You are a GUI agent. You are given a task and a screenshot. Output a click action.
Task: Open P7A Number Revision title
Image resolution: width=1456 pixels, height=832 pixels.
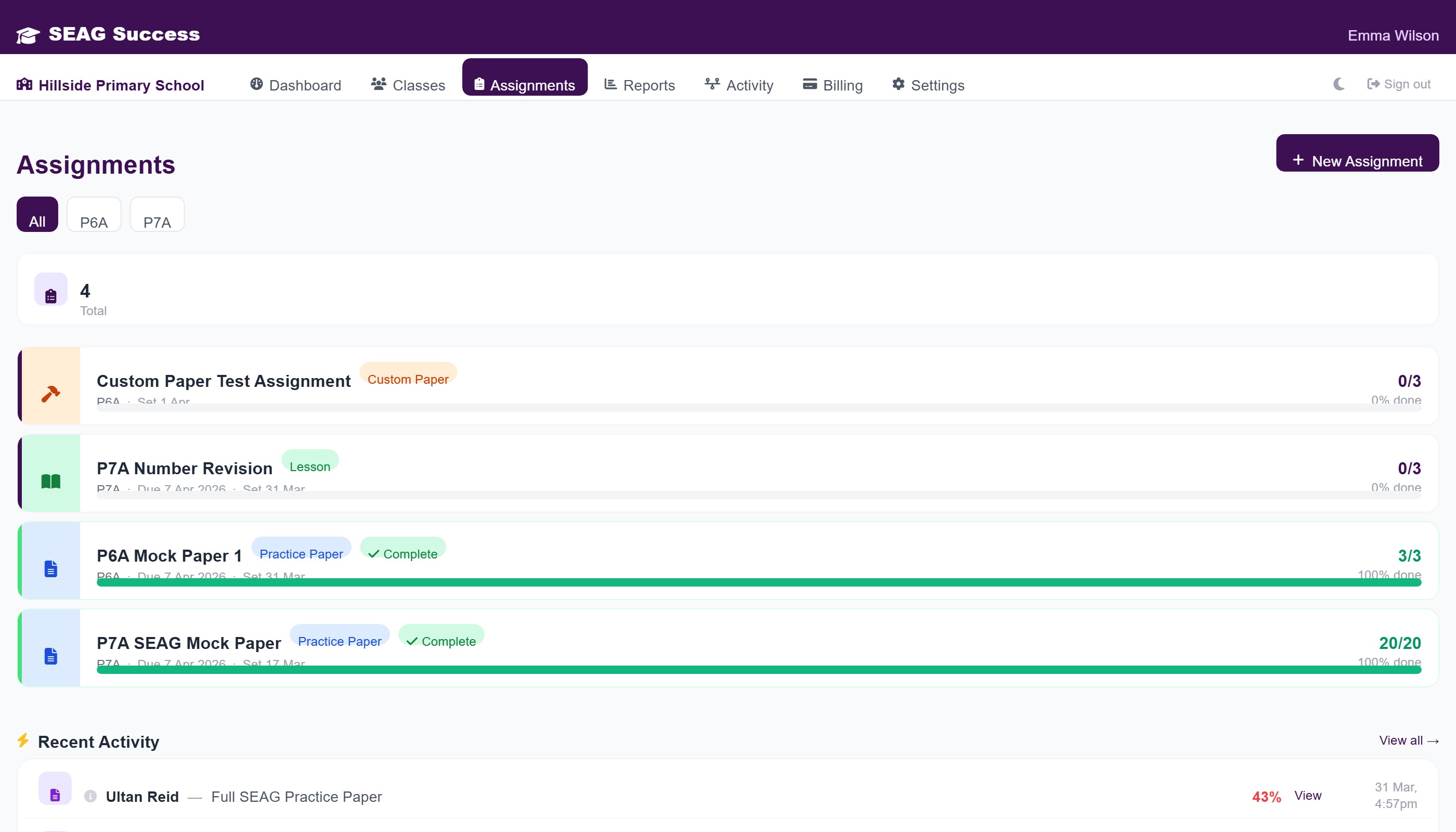185,468
